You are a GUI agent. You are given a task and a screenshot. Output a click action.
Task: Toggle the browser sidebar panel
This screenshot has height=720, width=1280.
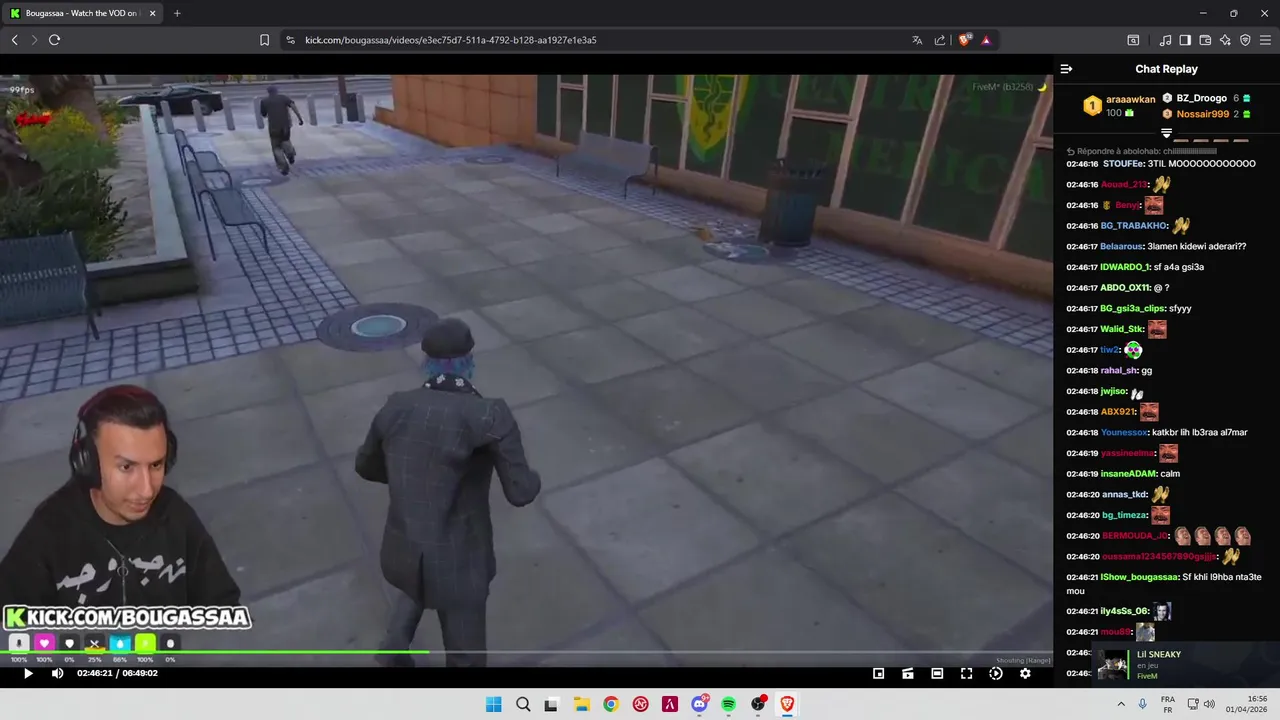tap(1185, 40)
